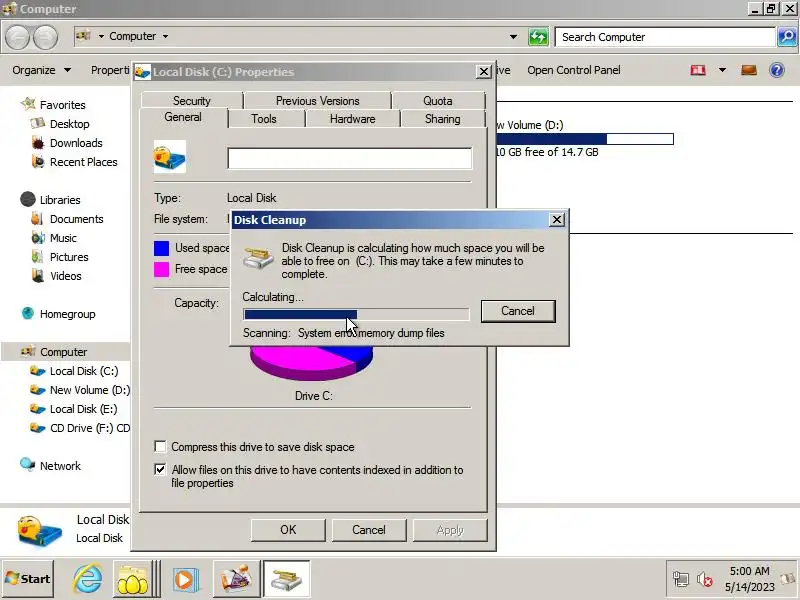The height and width of the screenshot is (600, 800).
Task: Open the Pictures library icon
Action: 37,257
